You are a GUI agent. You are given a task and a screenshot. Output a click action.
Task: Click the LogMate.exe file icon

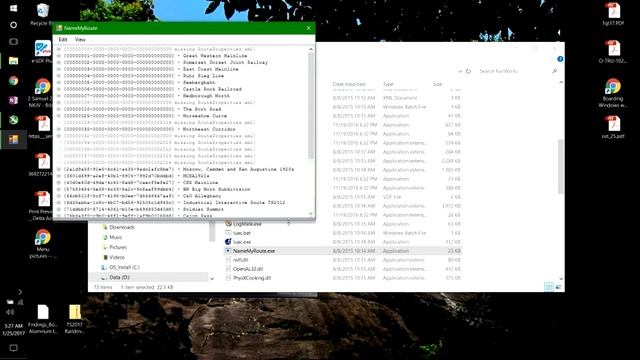(228, 224)
